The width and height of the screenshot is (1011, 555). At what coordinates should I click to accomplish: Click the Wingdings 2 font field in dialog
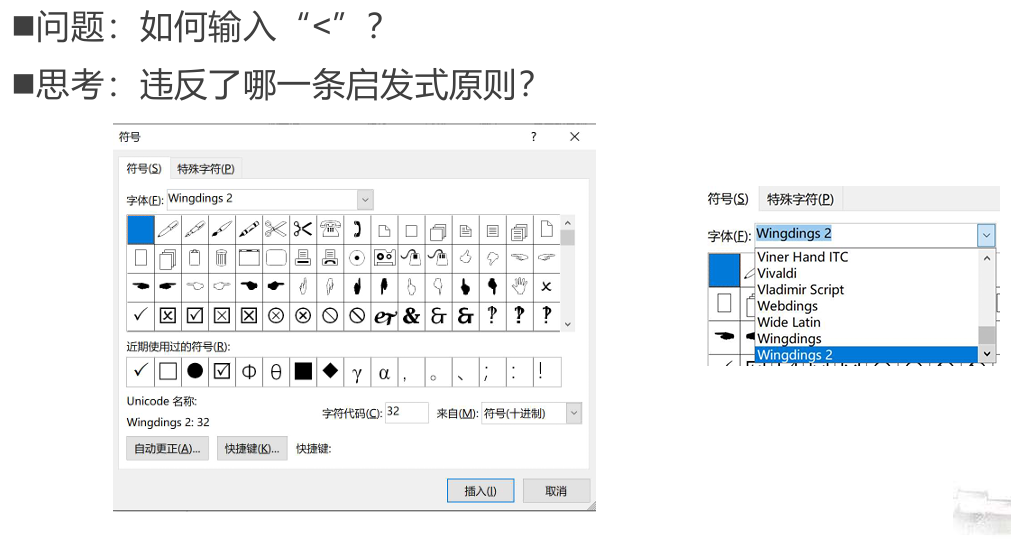pyautogui.click(x=262, y=199)
